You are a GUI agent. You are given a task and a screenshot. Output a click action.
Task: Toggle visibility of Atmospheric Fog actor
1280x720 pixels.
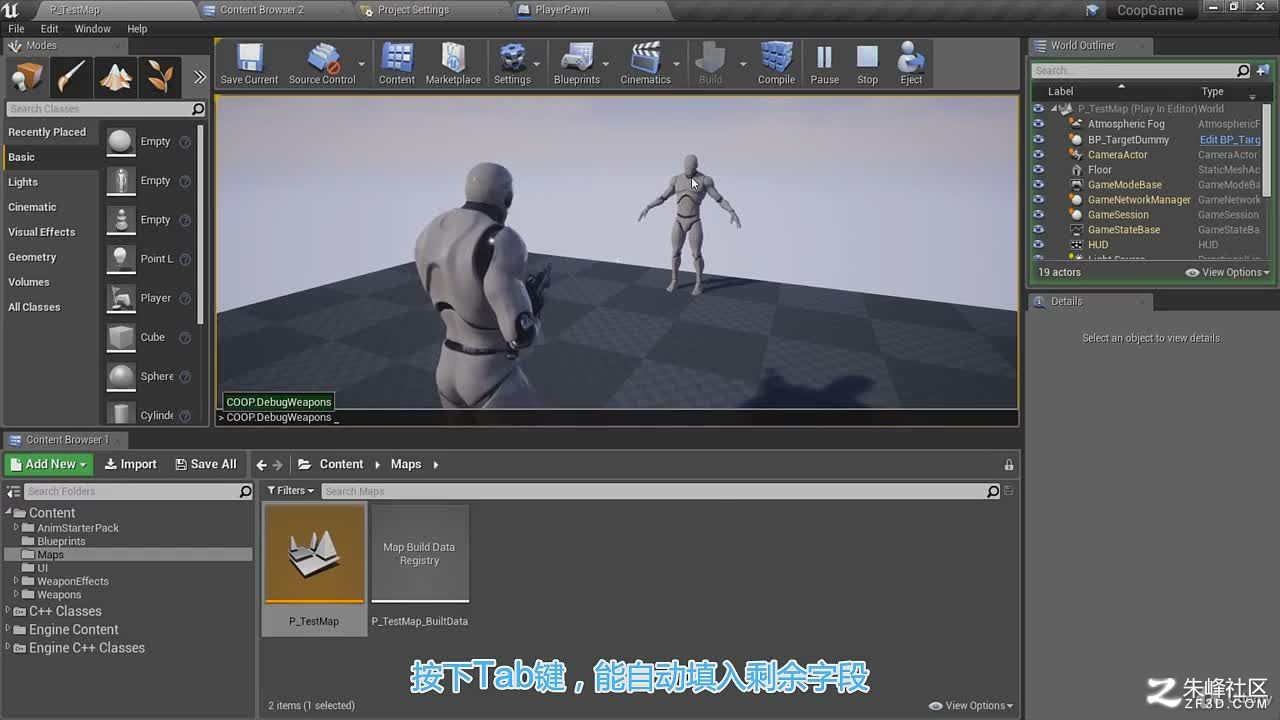[1038, 124]
